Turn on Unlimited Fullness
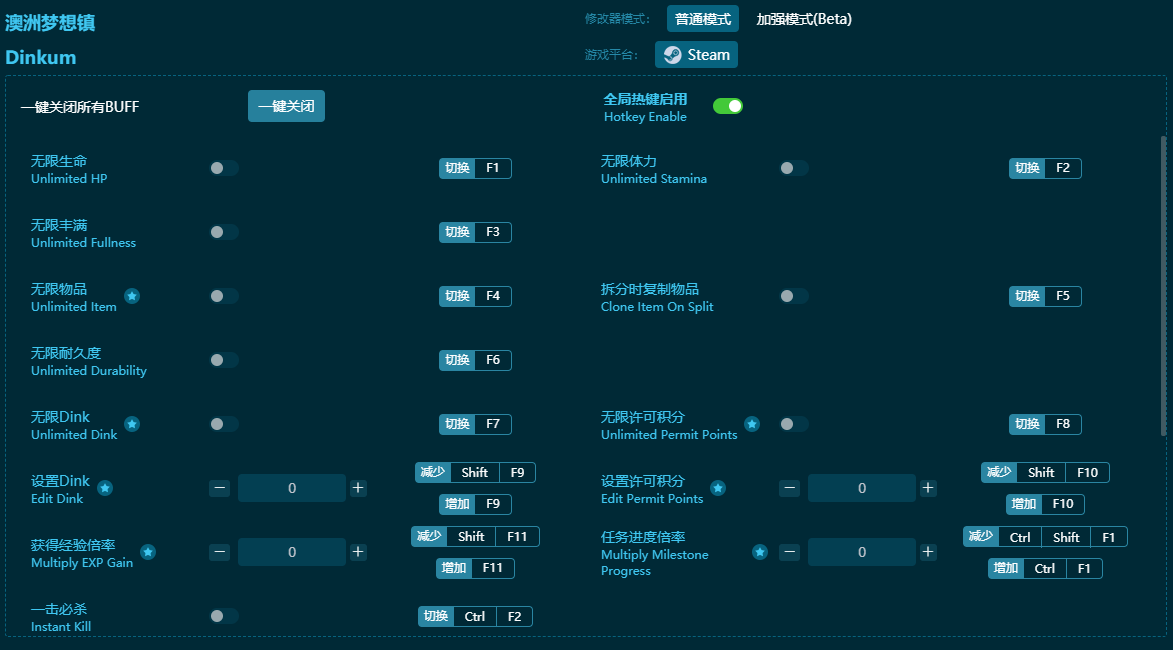 coord(224,232)
